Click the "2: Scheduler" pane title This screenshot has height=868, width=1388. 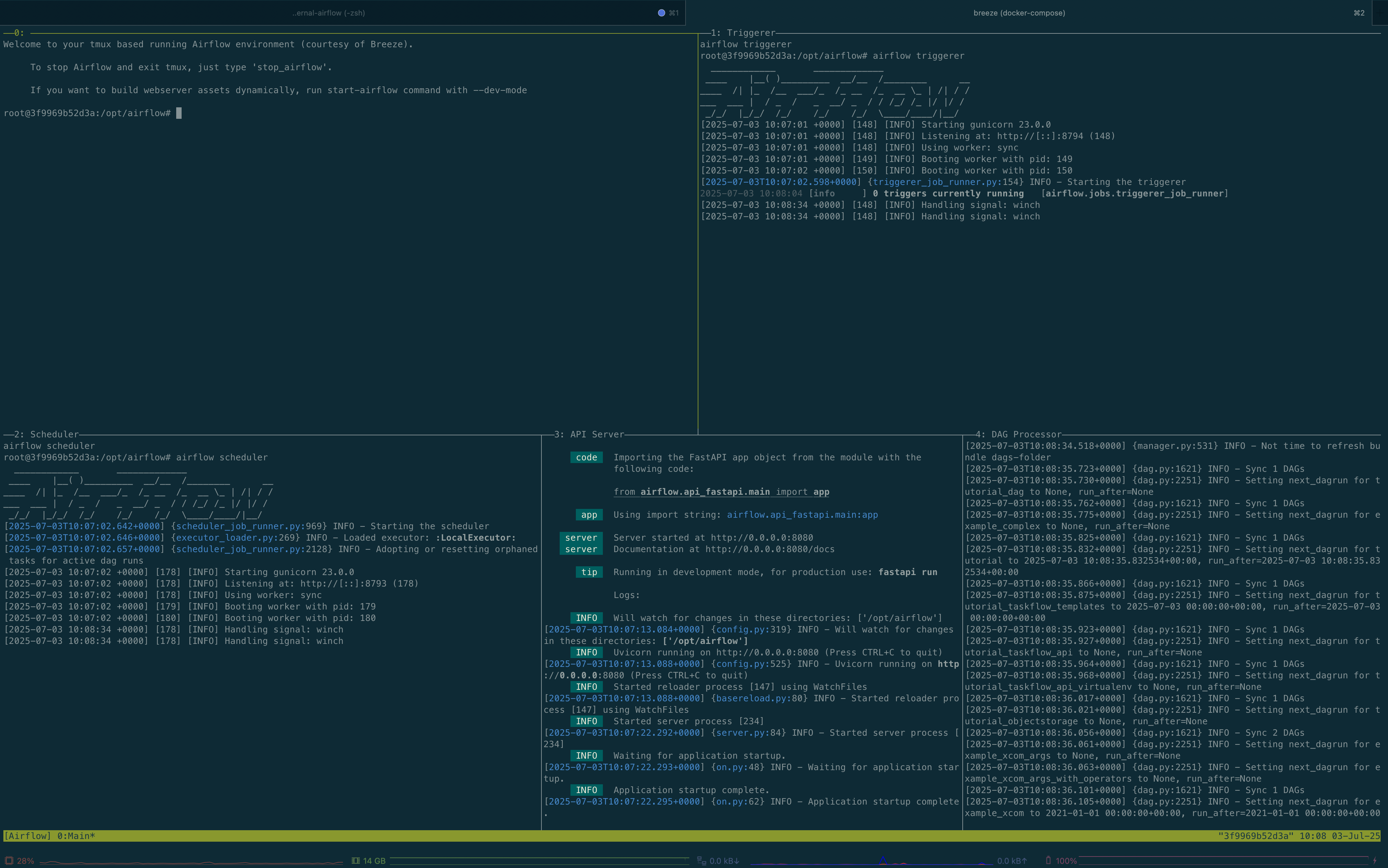(47, 434)
